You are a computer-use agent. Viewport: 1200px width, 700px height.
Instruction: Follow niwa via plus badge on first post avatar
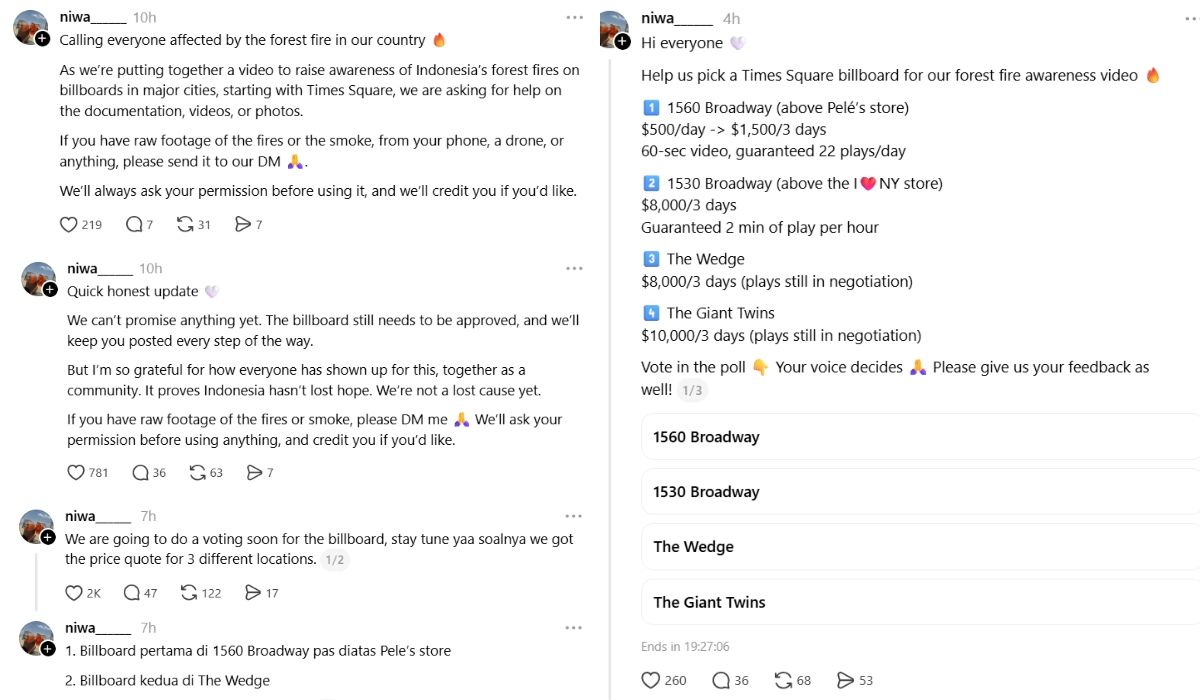(42, 39)
